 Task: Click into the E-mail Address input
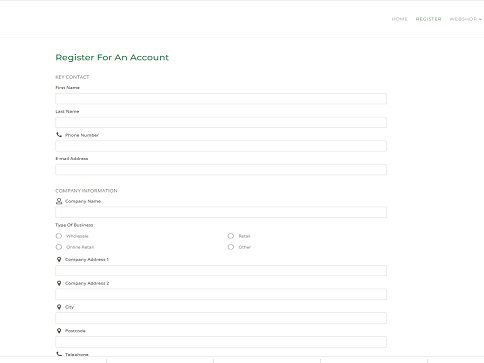pyautogui.click(x=221, y=170)
